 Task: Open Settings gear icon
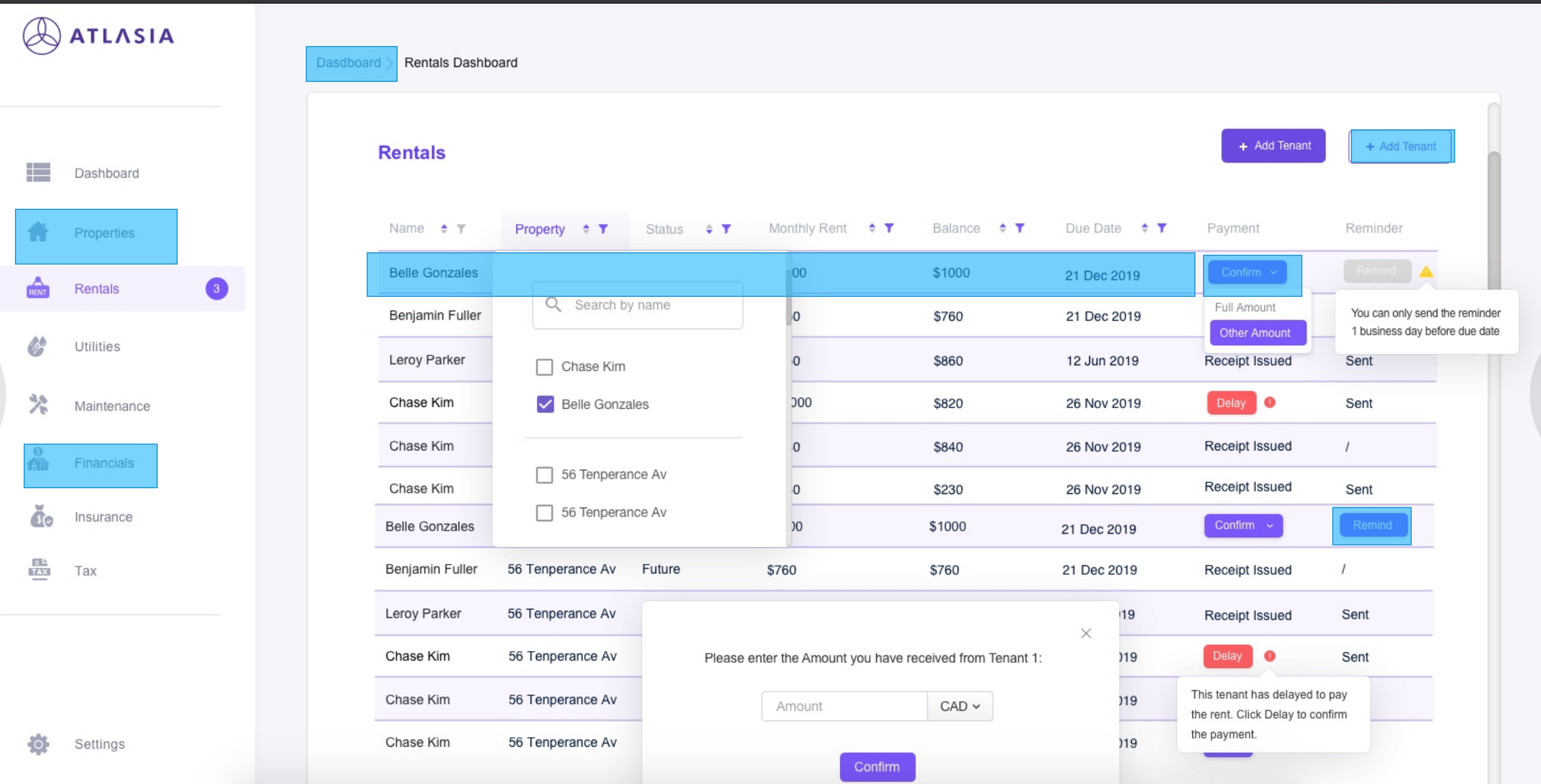(x=38, y=744)
